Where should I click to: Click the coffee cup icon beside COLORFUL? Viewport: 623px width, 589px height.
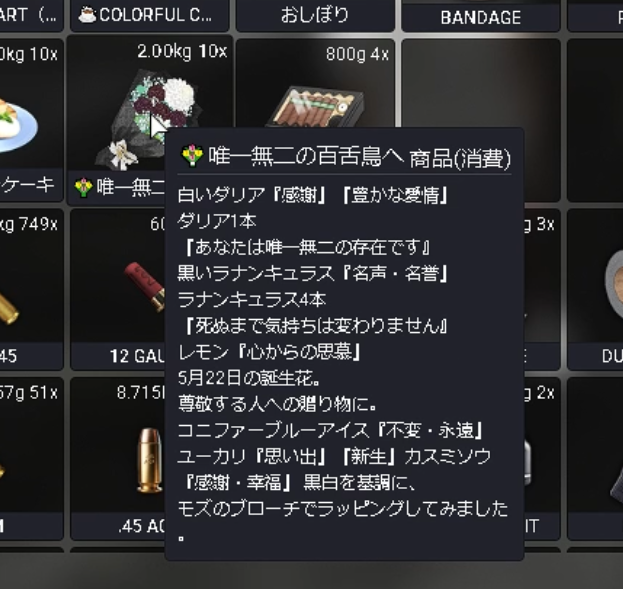click(x=87, y=15)
